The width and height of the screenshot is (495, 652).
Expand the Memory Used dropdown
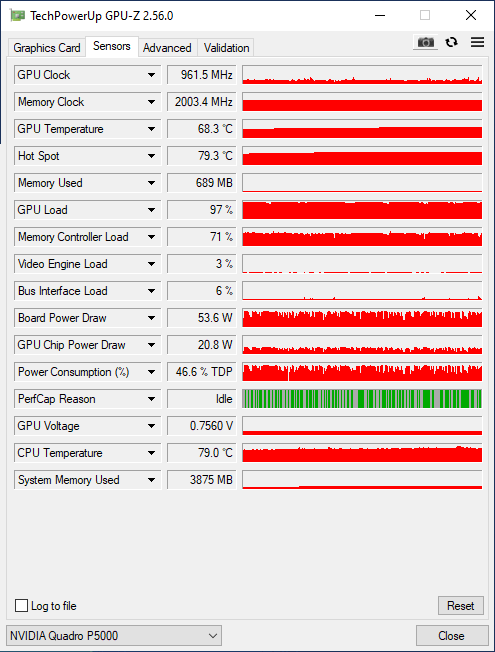tap(151, 183)
